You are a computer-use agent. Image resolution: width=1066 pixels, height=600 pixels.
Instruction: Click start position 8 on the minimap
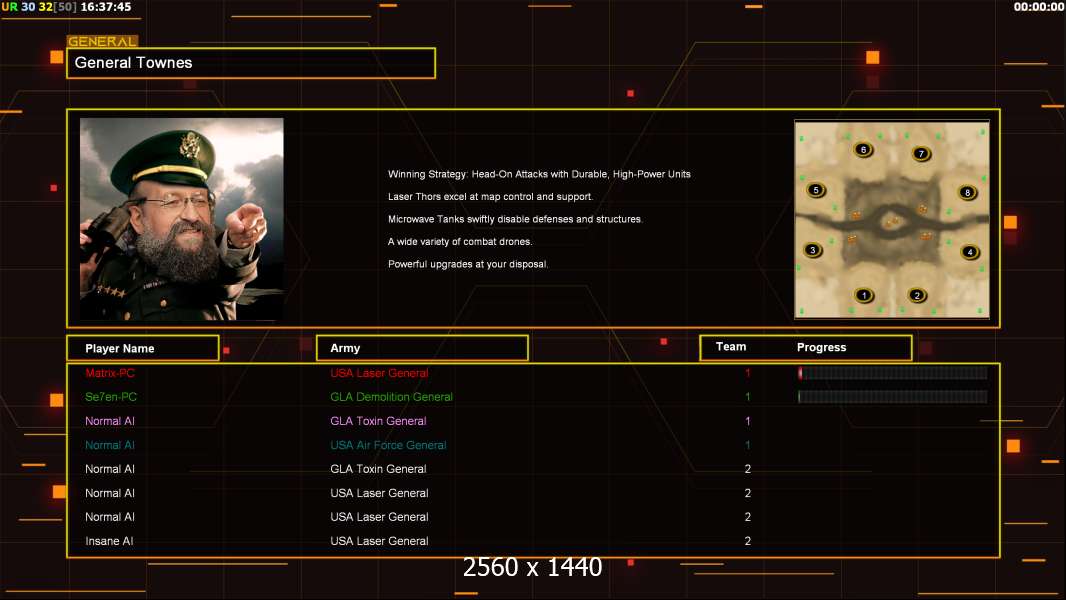[967, 192]
